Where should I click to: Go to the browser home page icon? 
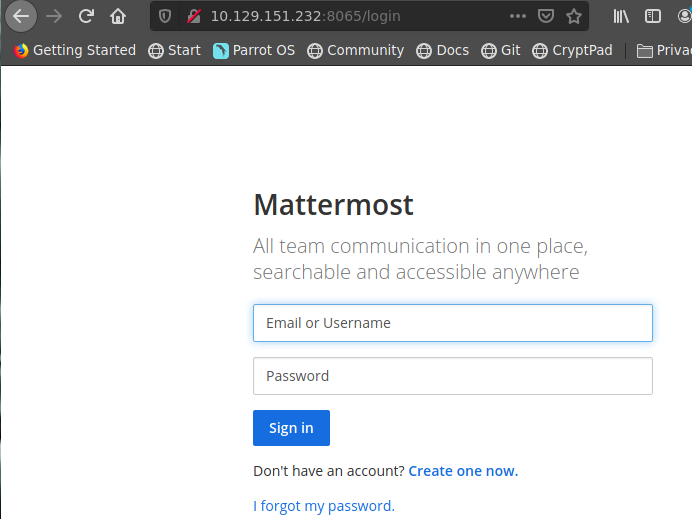[118, 16]
